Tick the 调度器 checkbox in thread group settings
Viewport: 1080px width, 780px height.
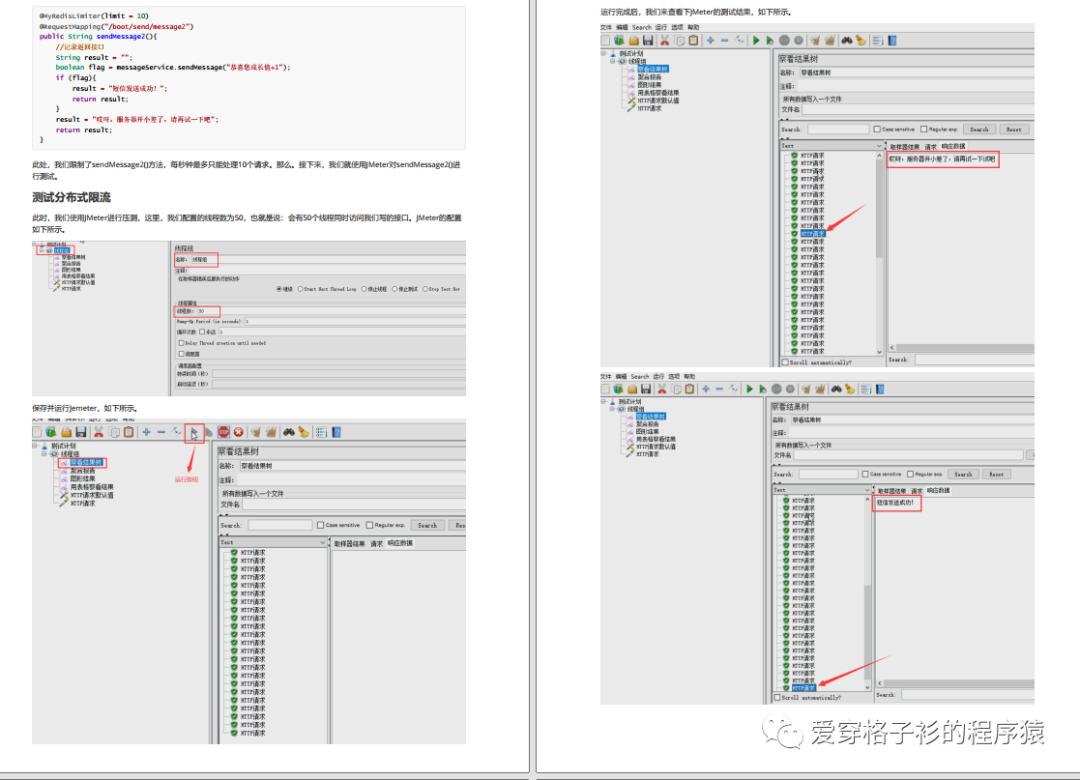[182, 353]
